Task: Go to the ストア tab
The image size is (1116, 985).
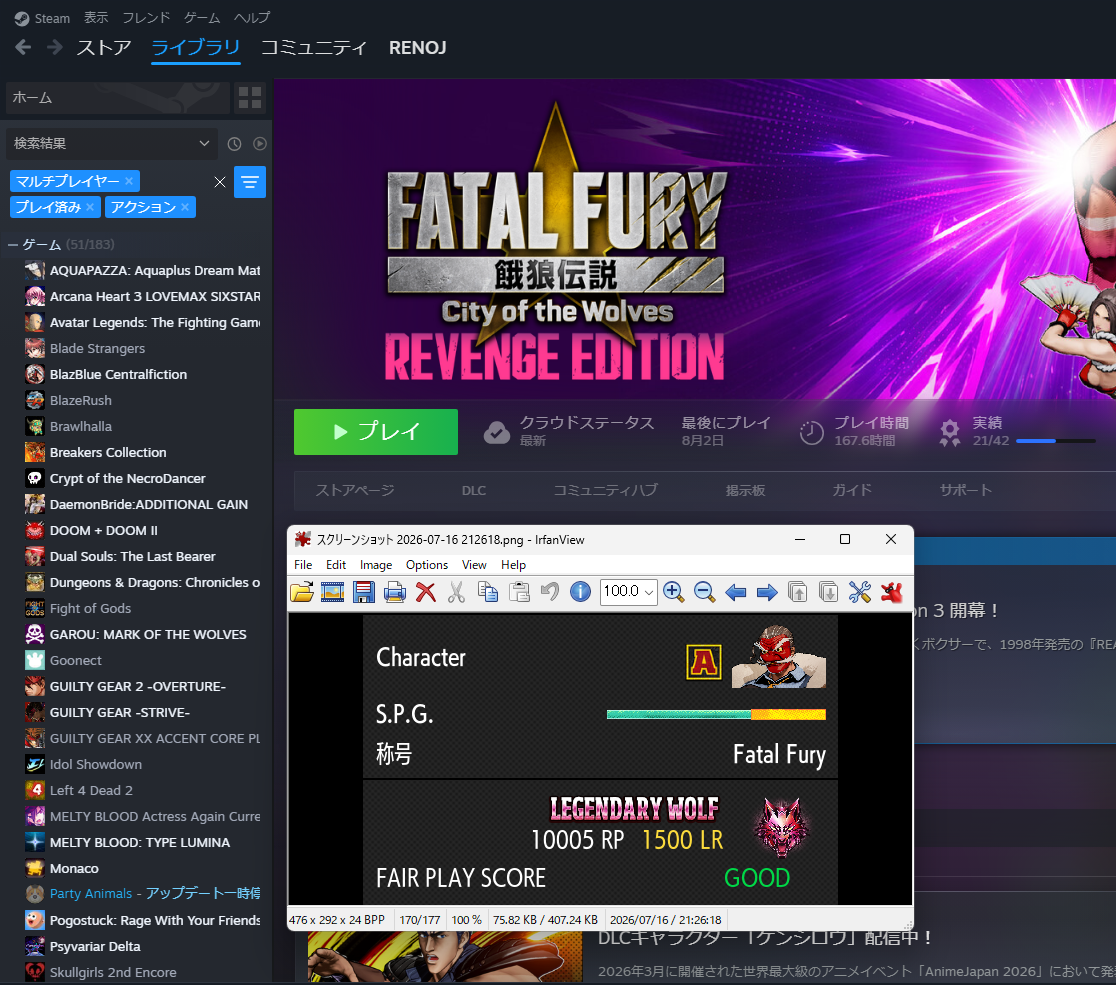Action: coord(104,48)
